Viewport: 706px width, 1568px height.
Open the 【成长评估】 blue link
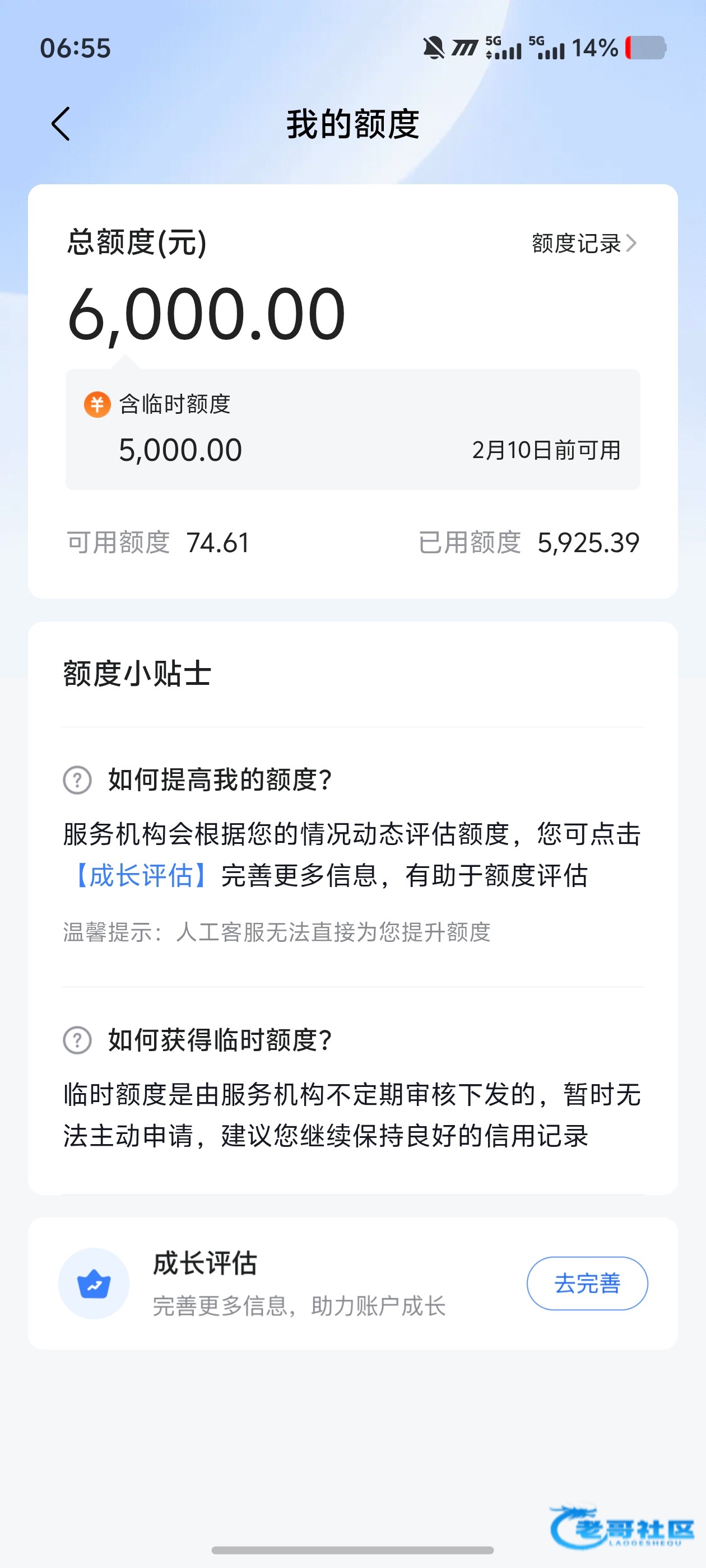tap(141, 875)
